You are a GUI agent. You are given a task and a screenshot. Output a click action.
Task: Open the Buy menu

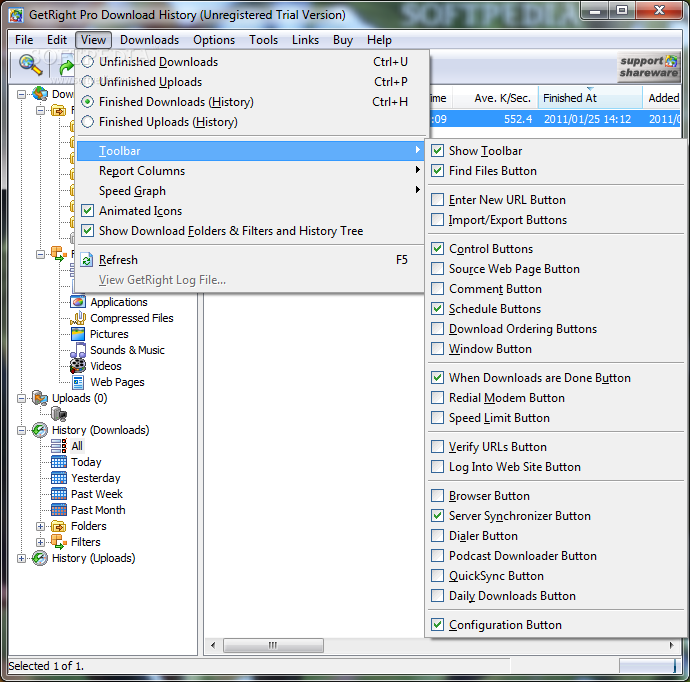tap(343, 40)
